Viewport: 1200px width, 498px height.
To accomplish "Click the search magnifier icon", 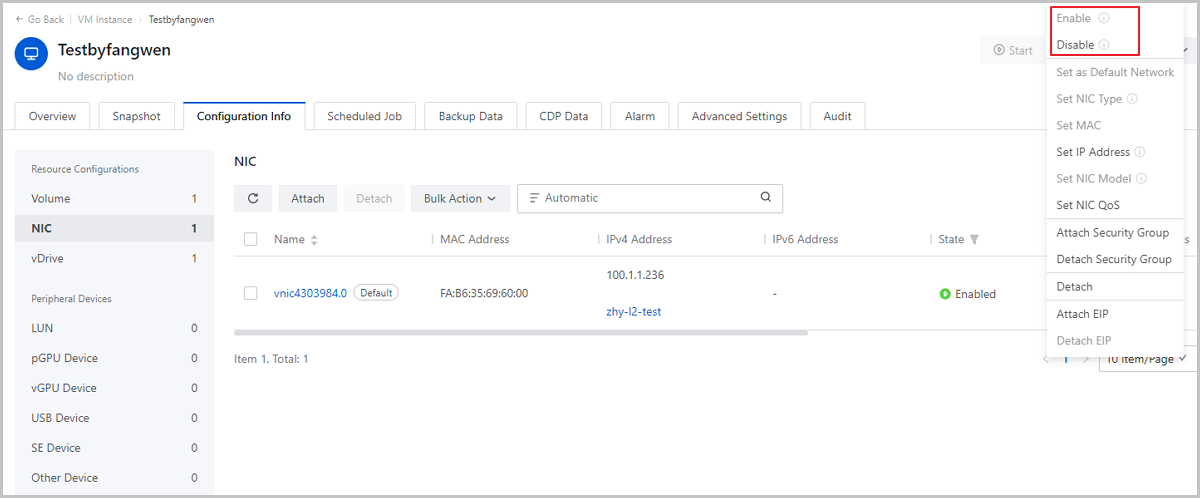I will 765,198.
